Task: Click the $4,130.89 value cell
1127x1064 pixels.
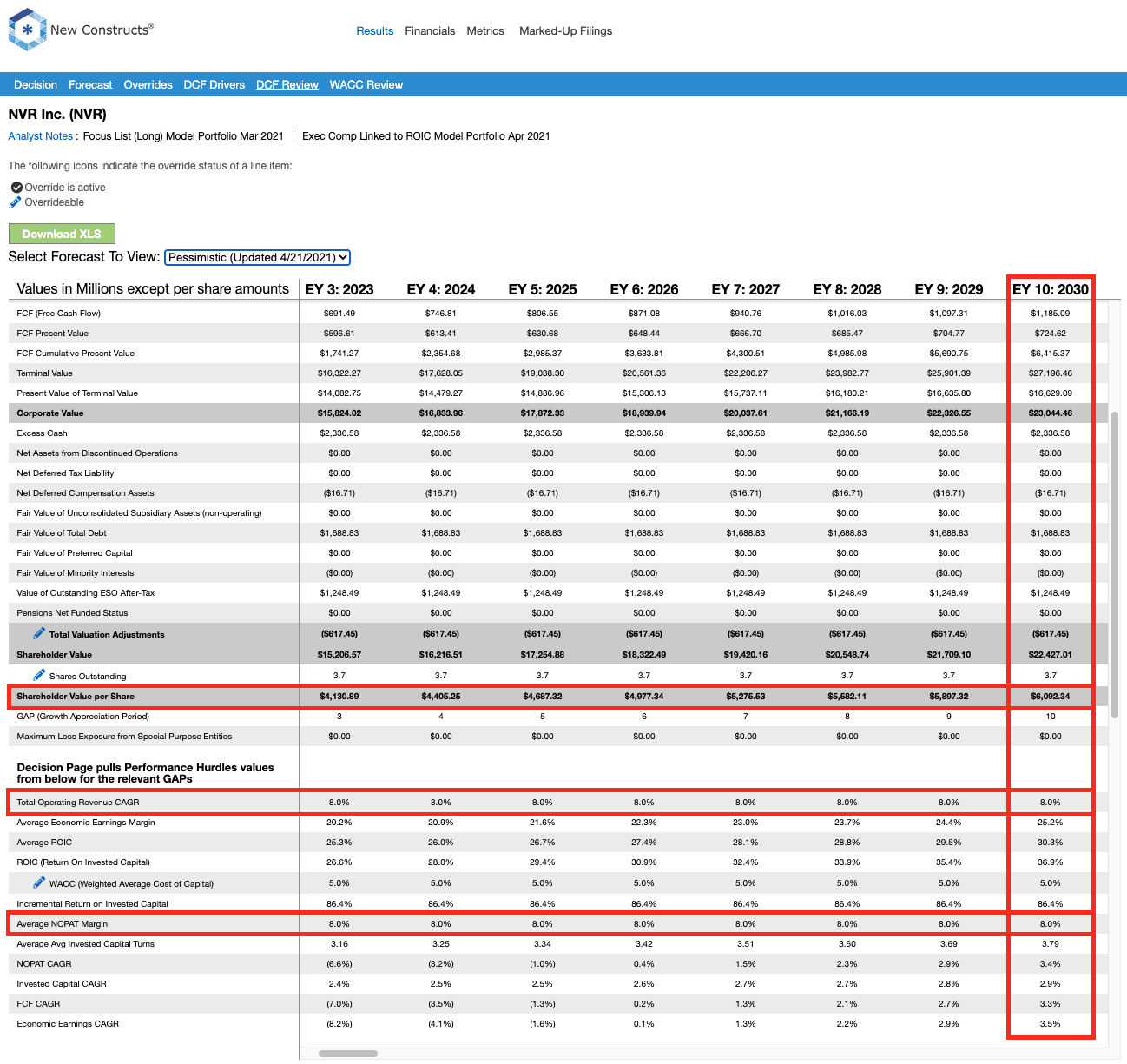Action: tap(339, 696)
